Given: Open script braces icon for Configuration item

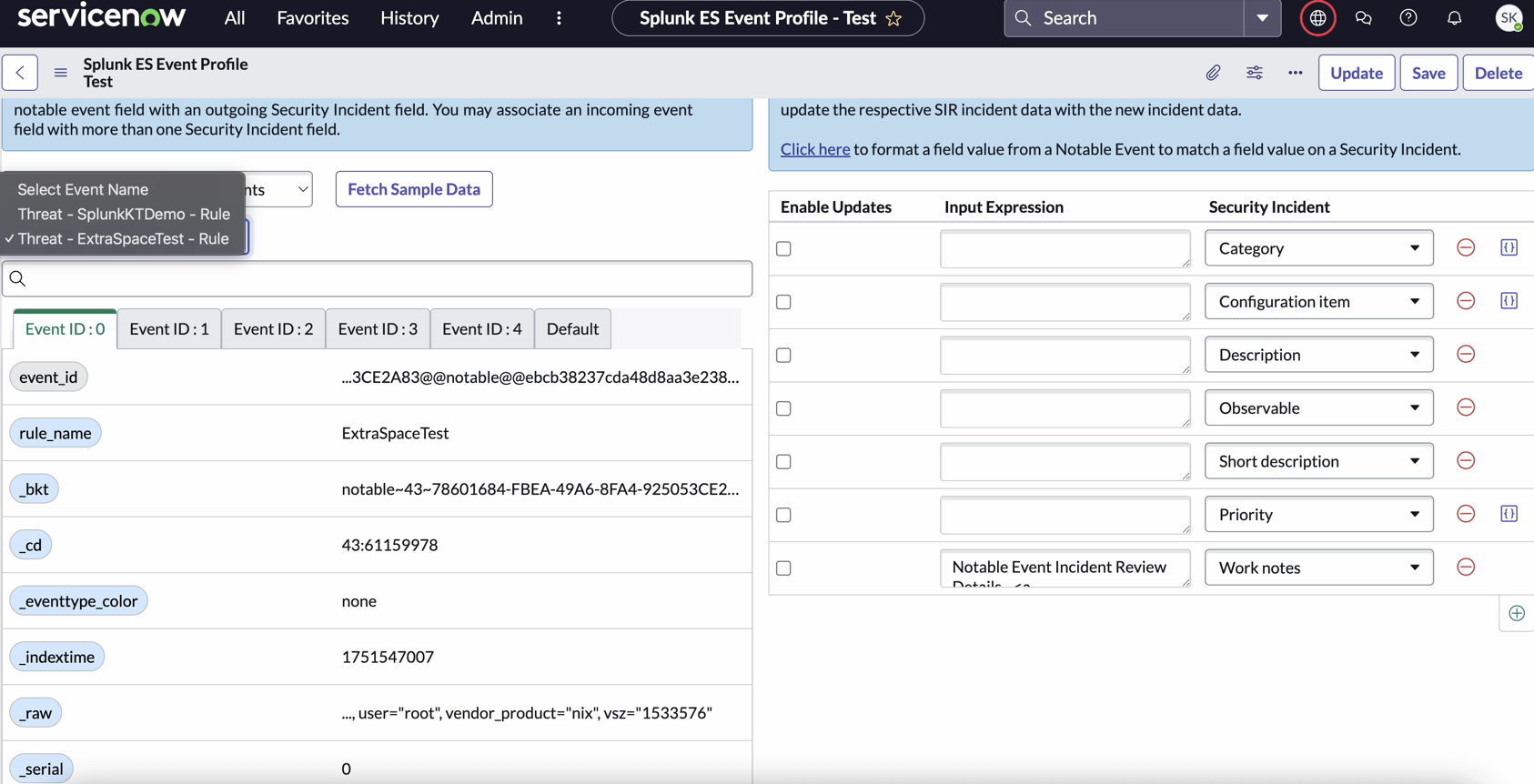Looking at the screenshot, I should click(x=1509, y=301).
